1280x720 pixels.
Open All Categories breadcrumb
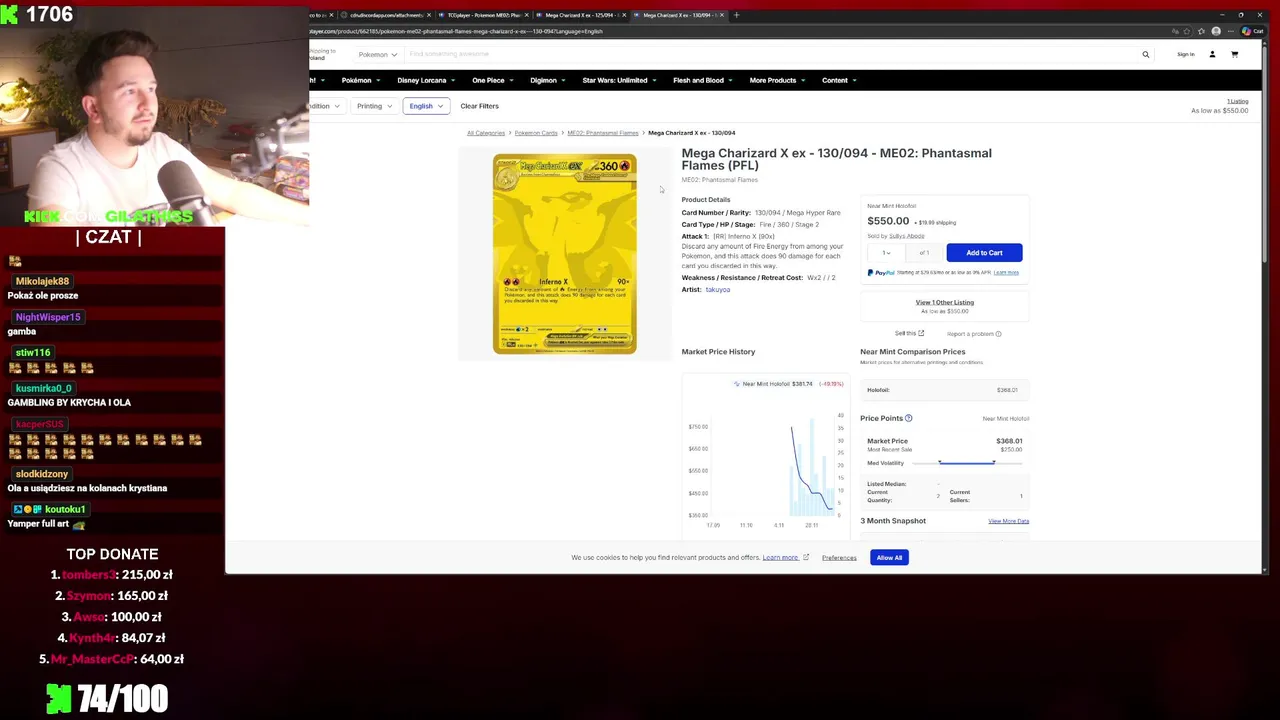pyautogui.click(x=485, y=133)
